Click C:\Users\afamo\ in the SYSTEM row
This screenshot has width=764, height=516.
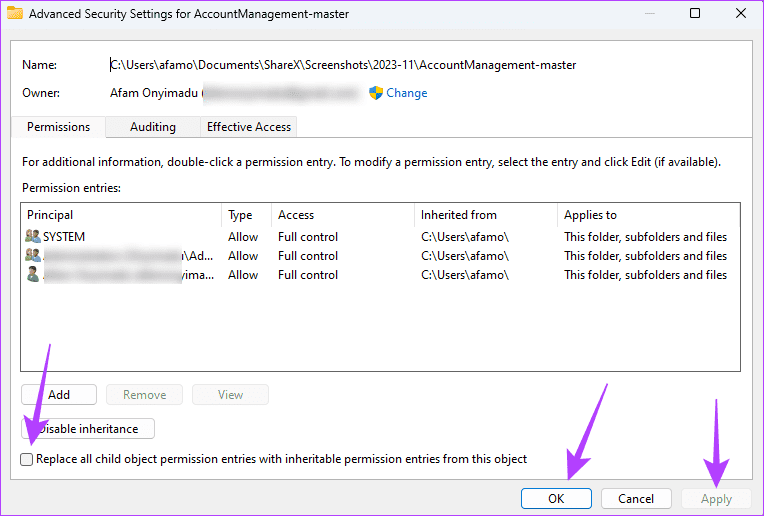465,237
